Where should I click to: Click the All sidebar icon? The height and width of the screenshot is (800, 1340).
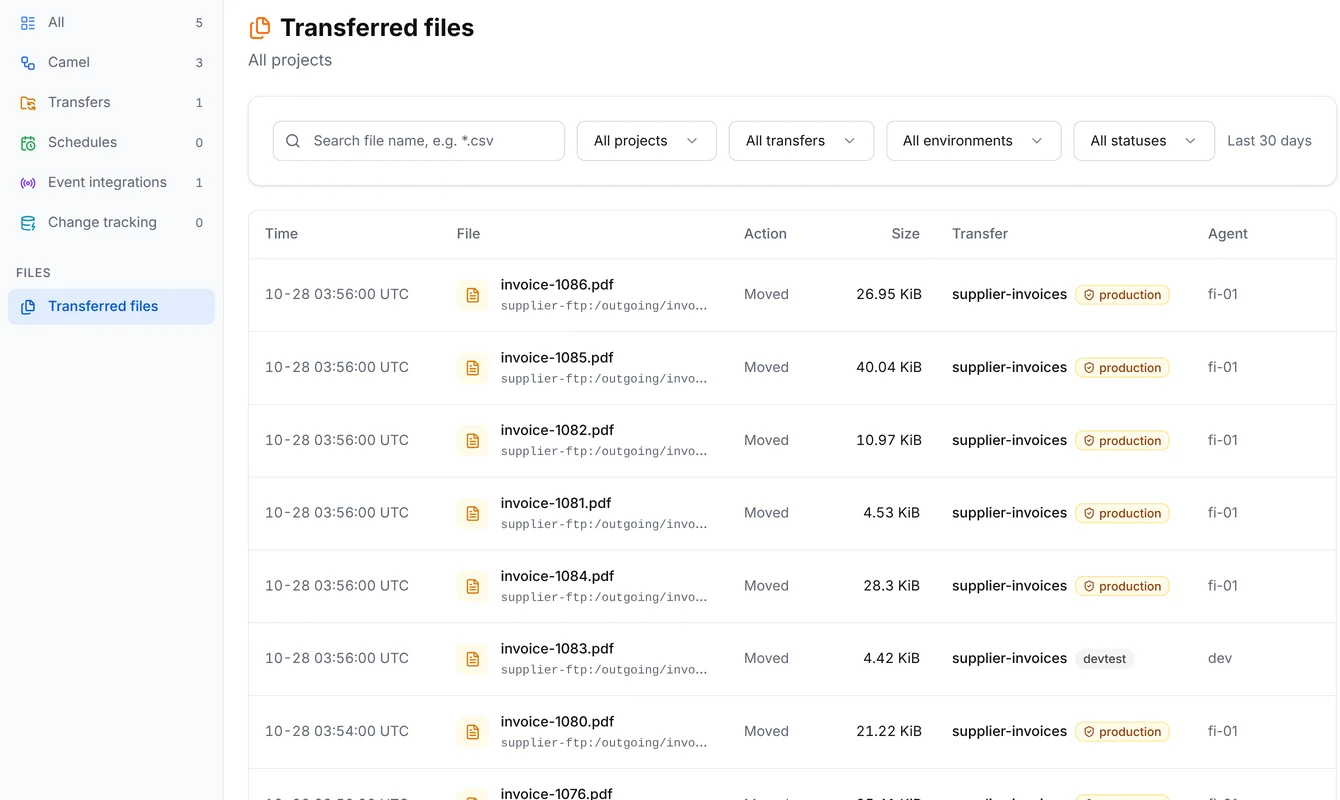pos(28,22)
